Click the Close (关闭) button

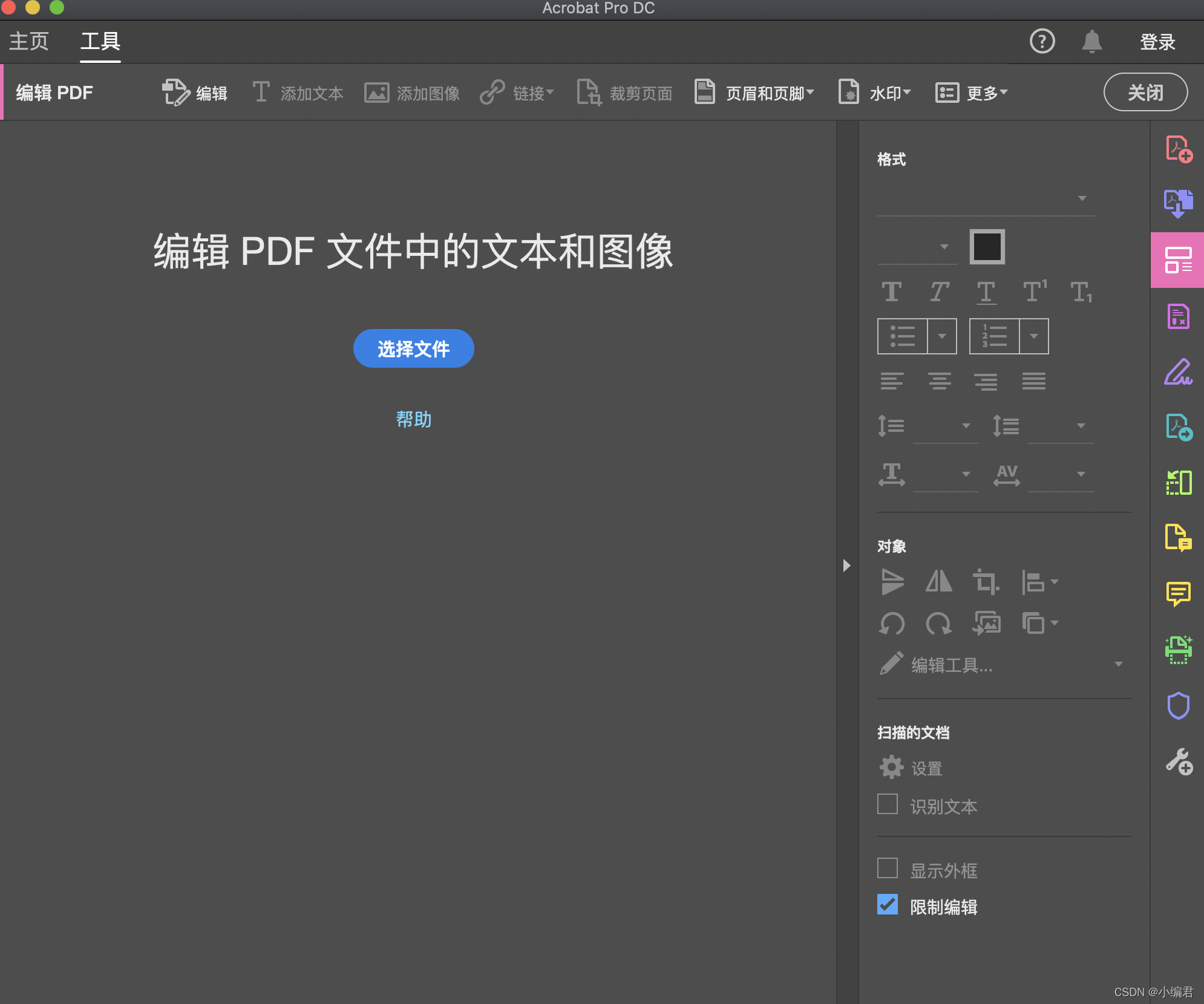1145,92
